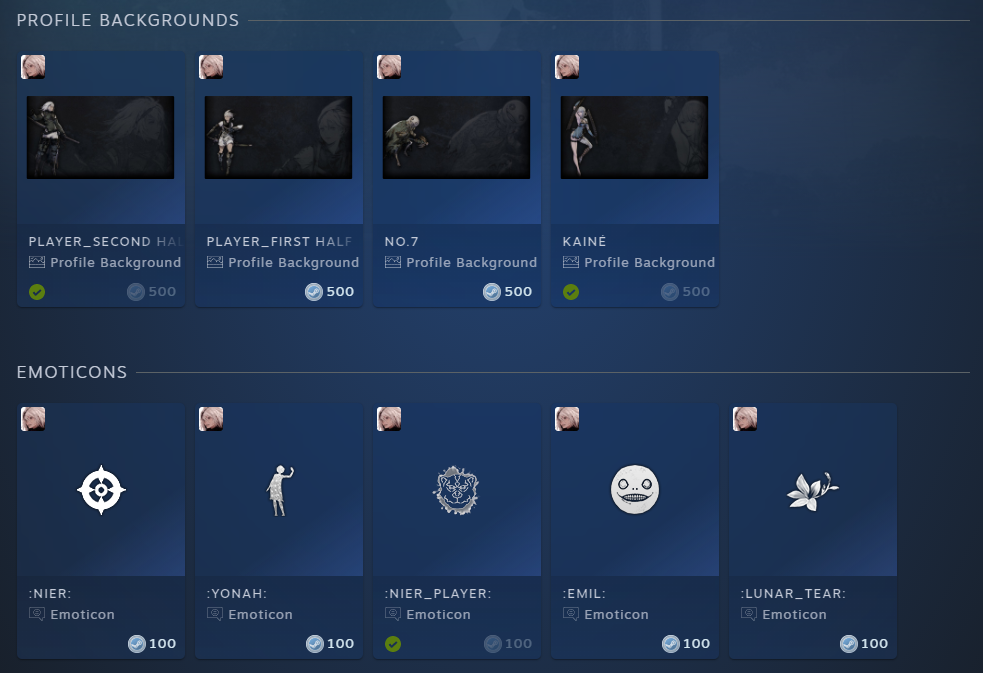
Task: Open the NO.7 profile background thumbnail
Action: click(x=456, y=137)
